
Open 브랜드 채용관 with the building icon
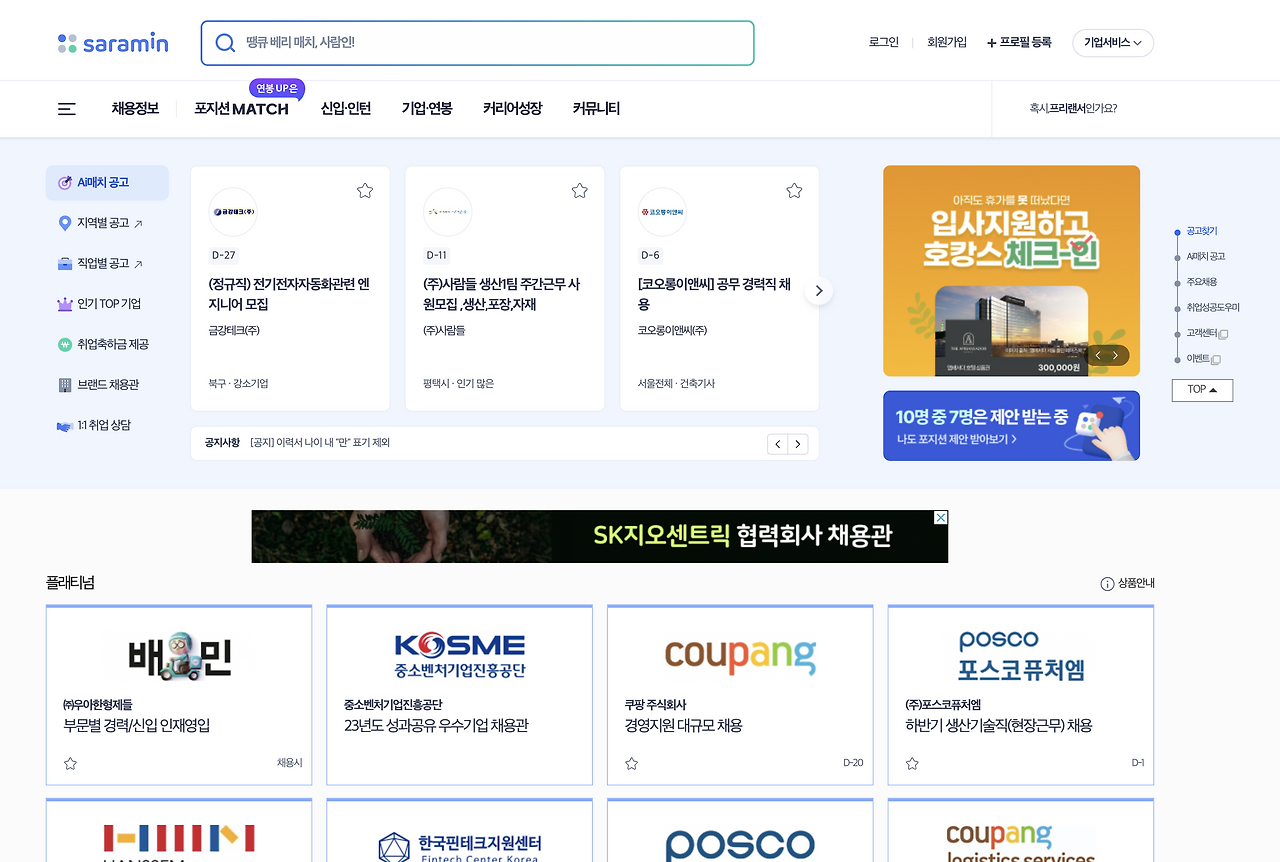pyautogui.click(x=64, y=384)
